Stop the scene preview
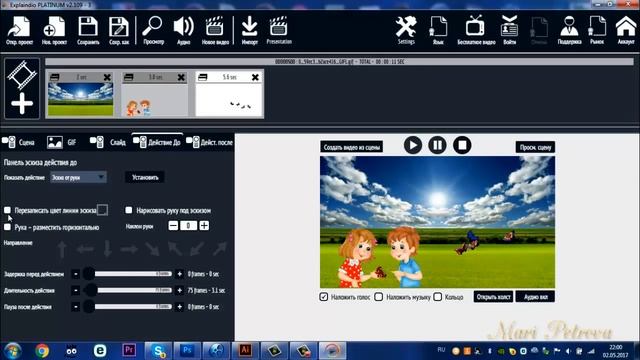This screenshot has width=640, height=360. pos(462,145)
